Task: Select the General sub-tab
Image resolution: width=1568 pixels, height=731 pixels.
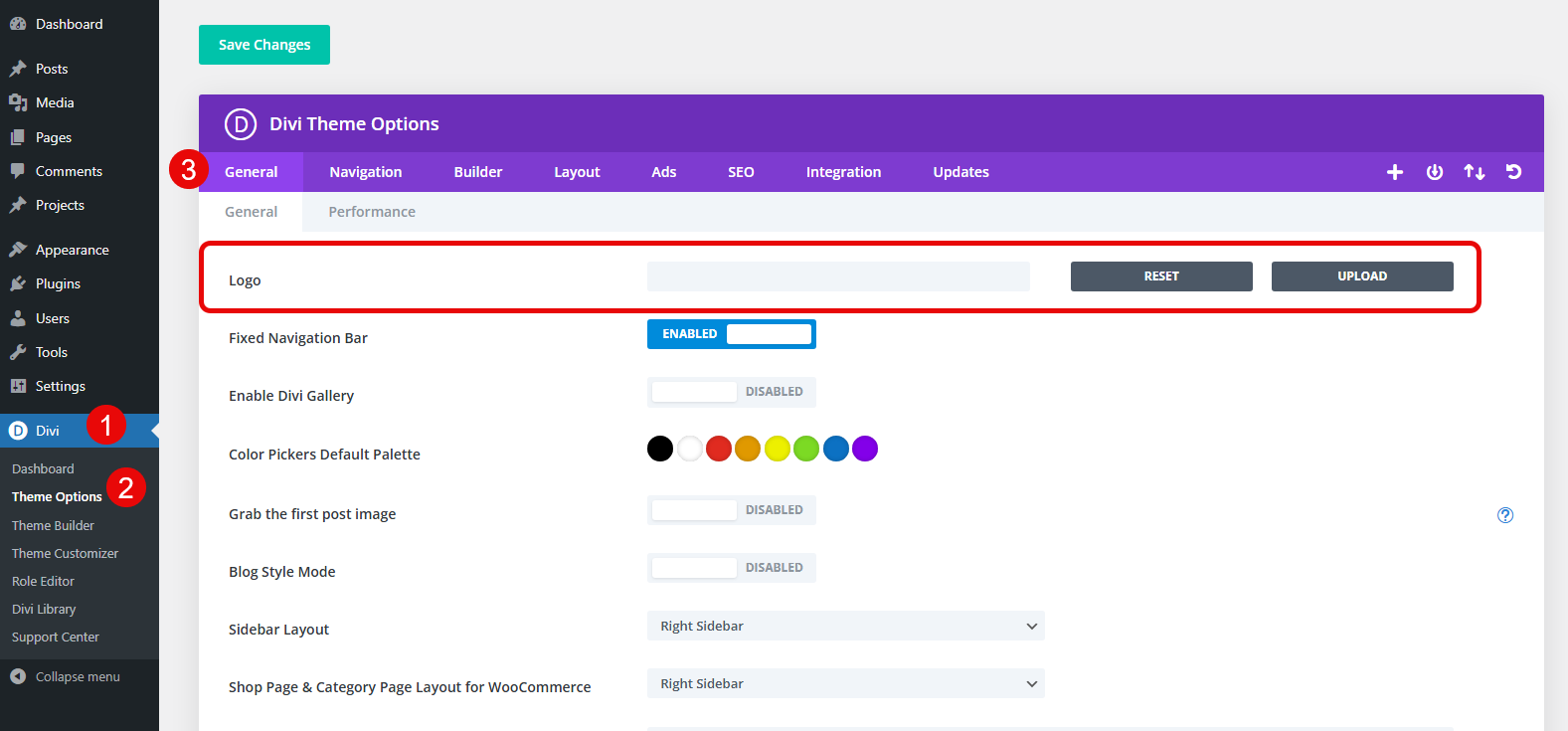Action: [252, 212]
